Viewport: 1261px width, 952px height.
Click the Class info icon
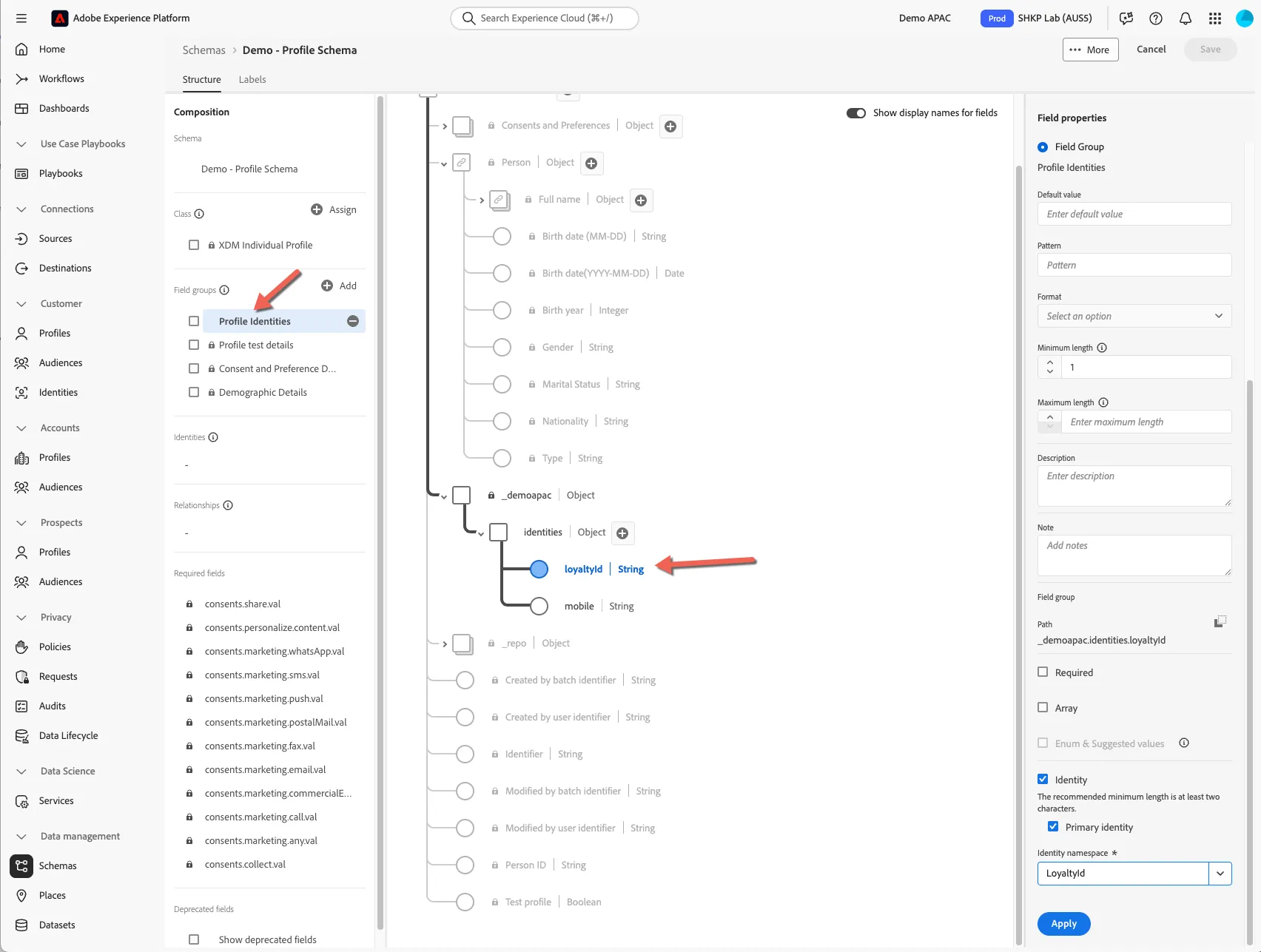199,214
